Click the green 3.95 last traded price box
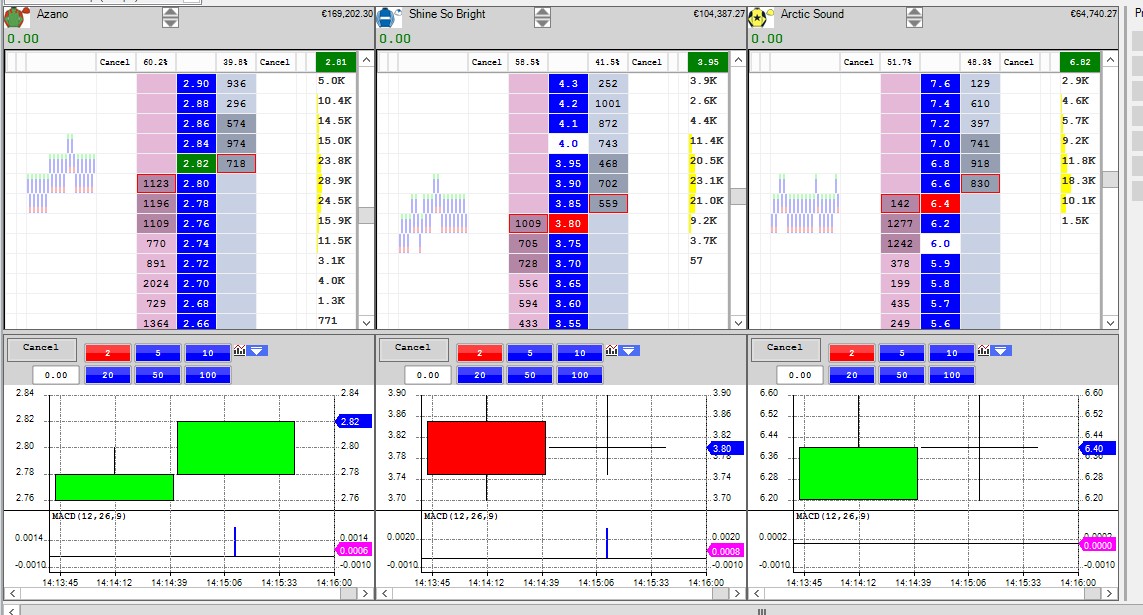 point(707,62)
